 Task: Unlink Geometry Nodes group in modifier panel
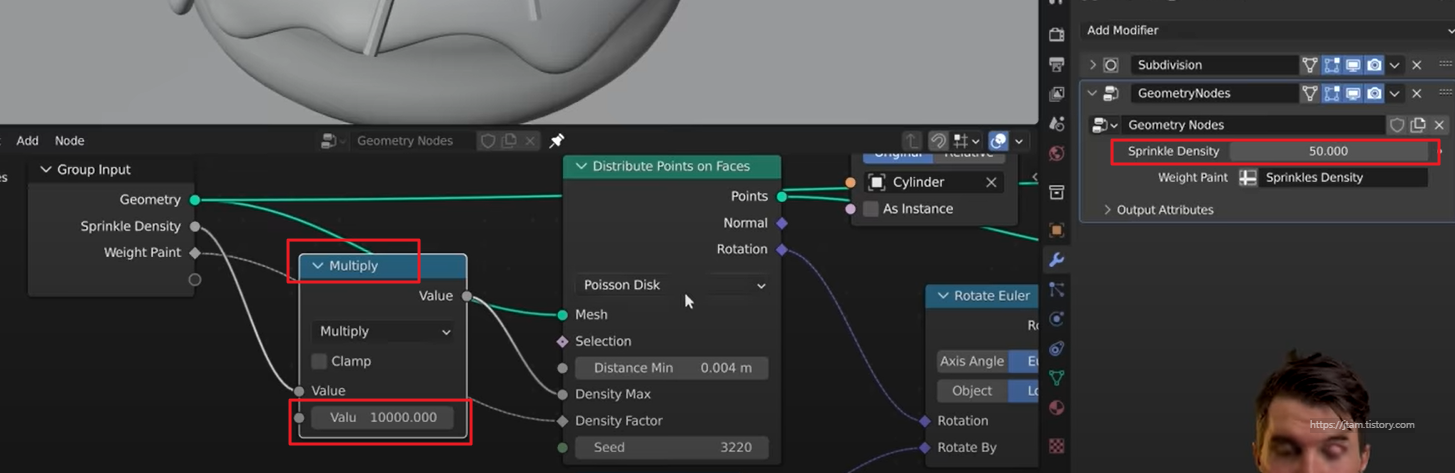click(1439, 125)
